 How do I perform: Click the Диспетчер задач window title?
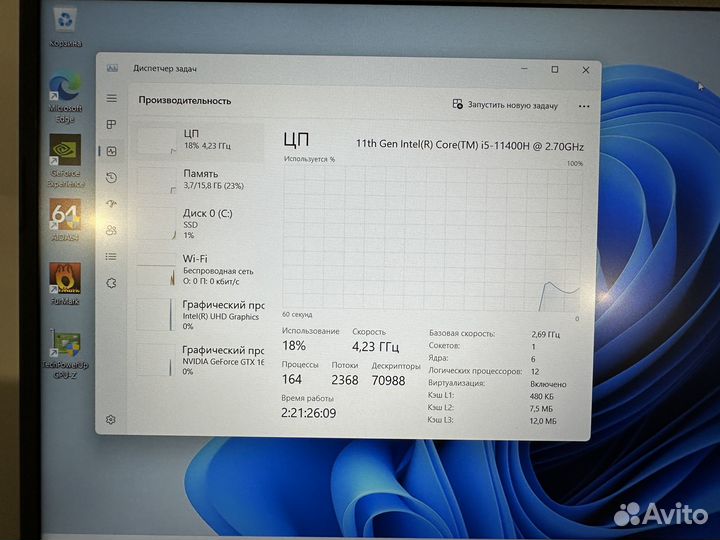tap(164, 68)
